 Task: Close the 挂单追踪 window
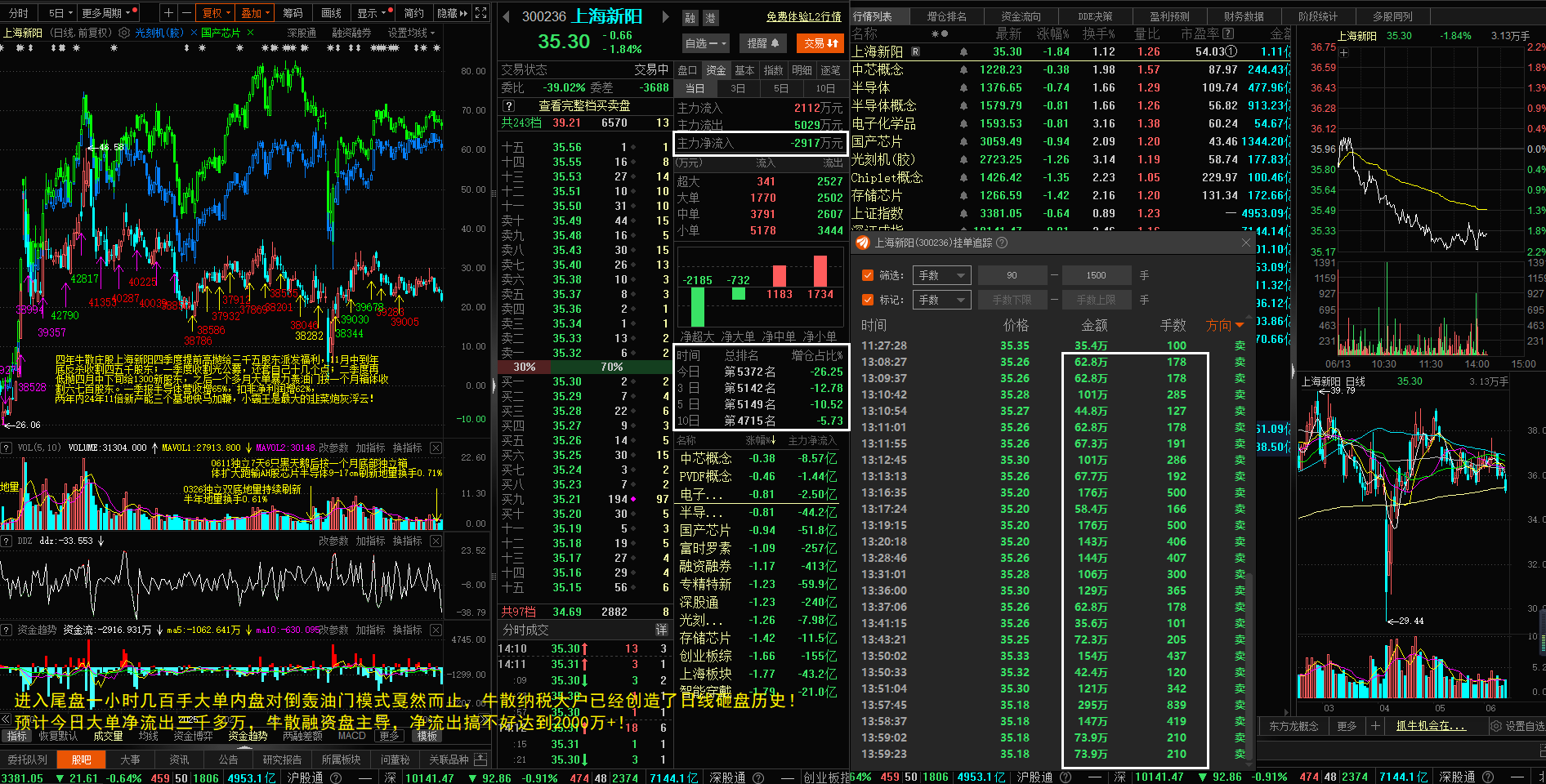pyautogui.click(x=1246, y=243)
